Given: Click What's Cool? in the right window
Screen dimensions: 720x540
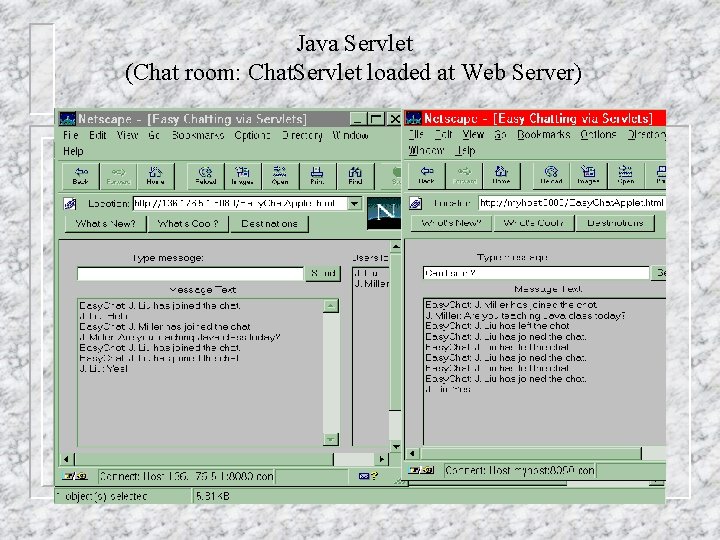Looking at the screenshot, I should 534,223.
